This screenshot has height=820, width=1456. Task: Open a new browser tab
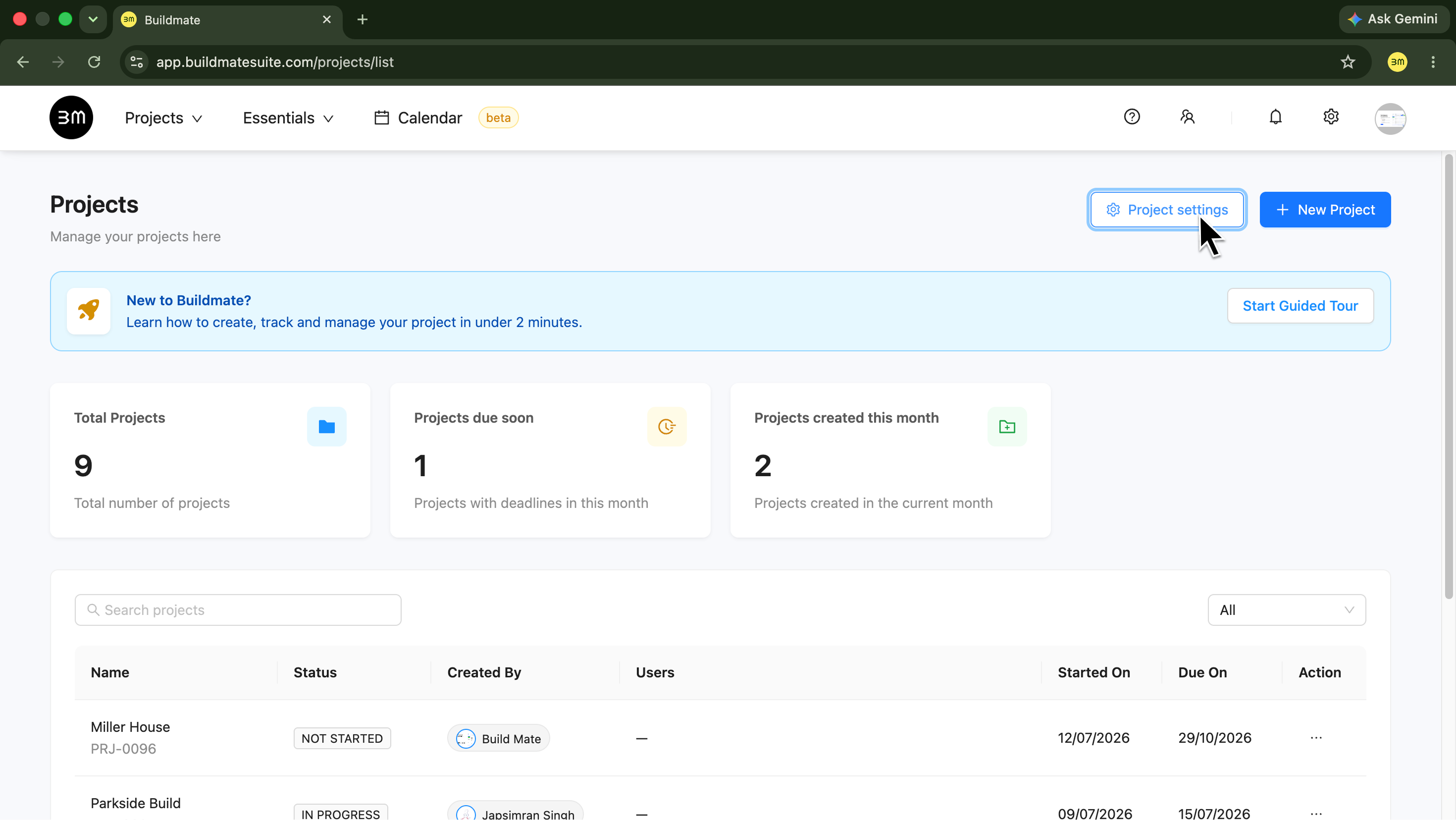click(x=363, y=20)
